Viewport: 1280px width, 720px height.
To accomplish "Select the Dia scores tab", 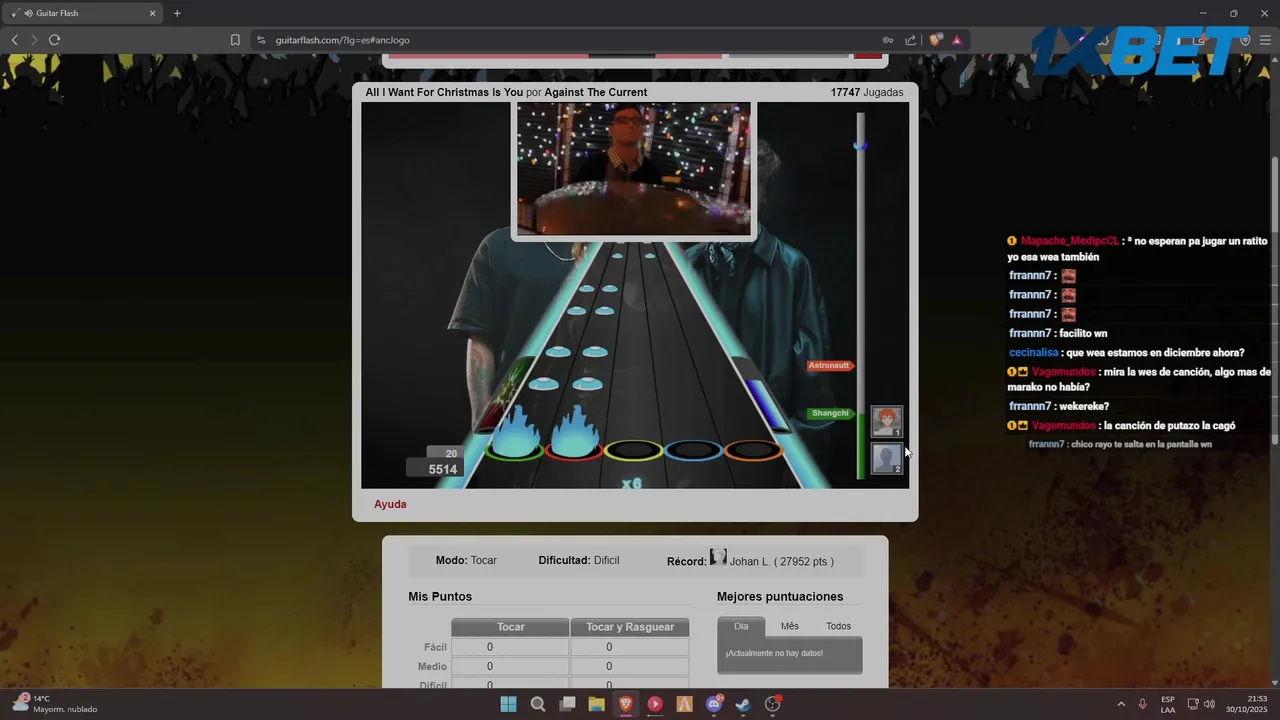I will [741, 626].
